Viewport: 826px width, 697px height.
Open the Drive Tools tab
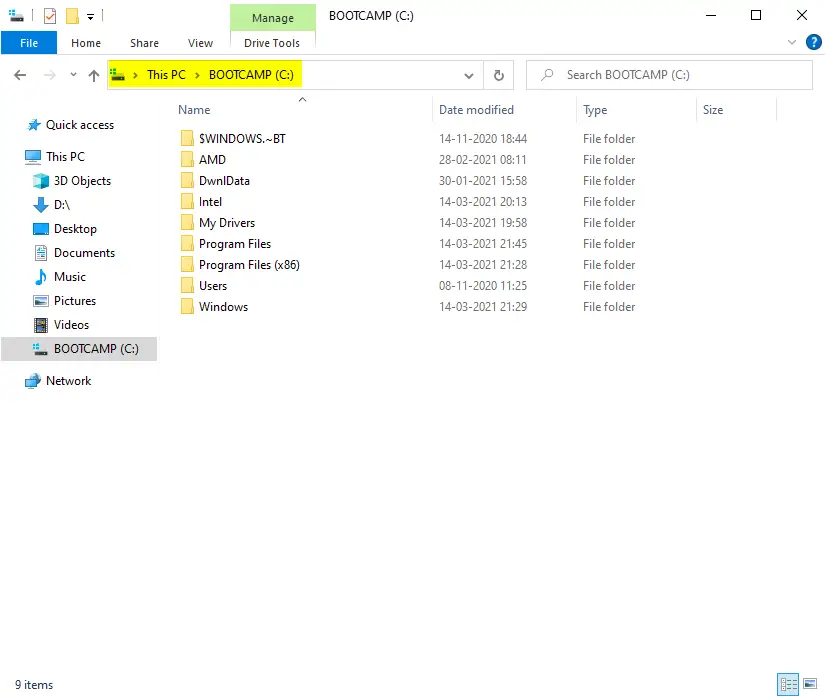272,43
